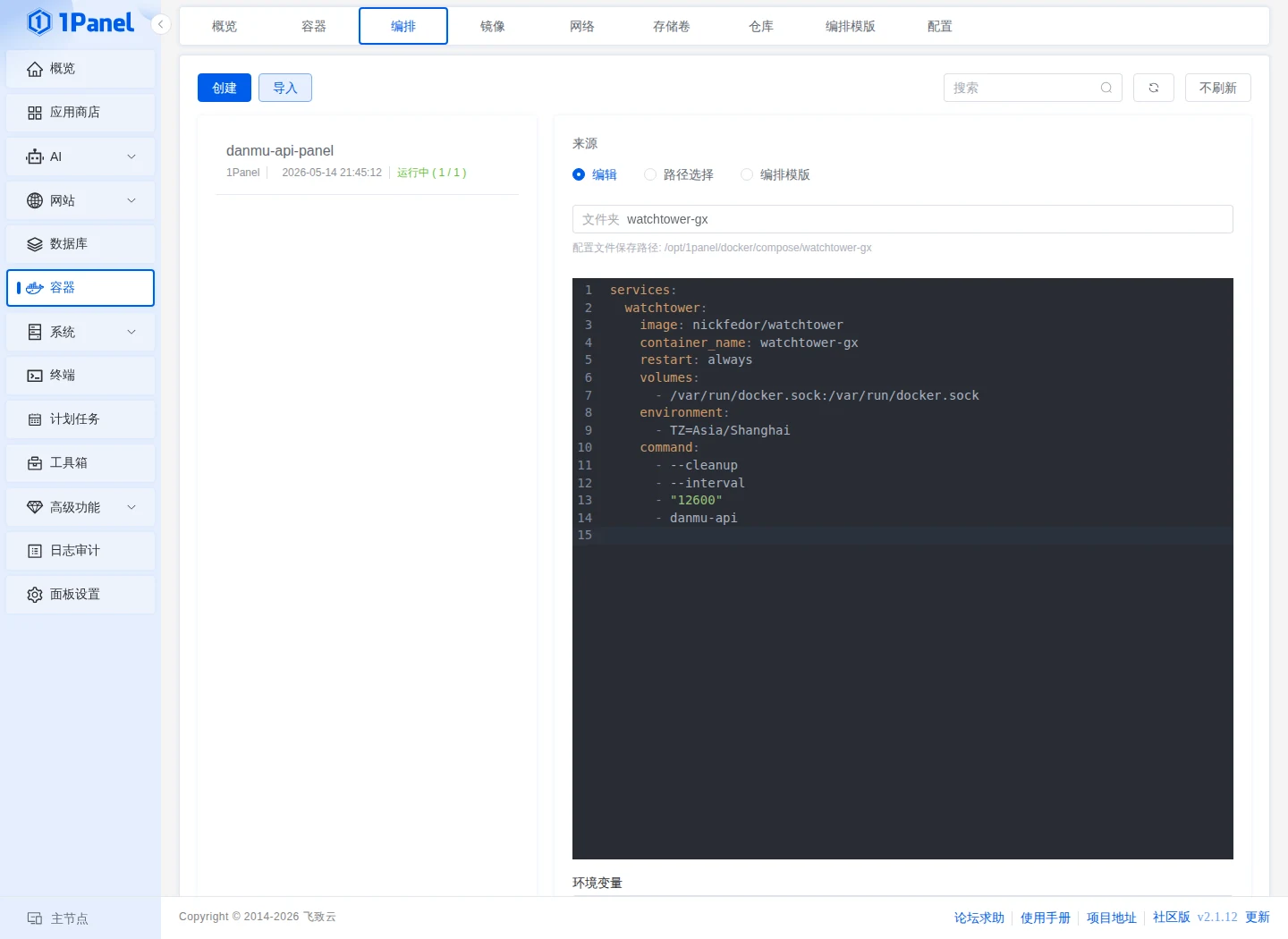Screen dimensions: 1288x939
Task: Click the calendar icon for 计划任务
Action: coord(35,419)
